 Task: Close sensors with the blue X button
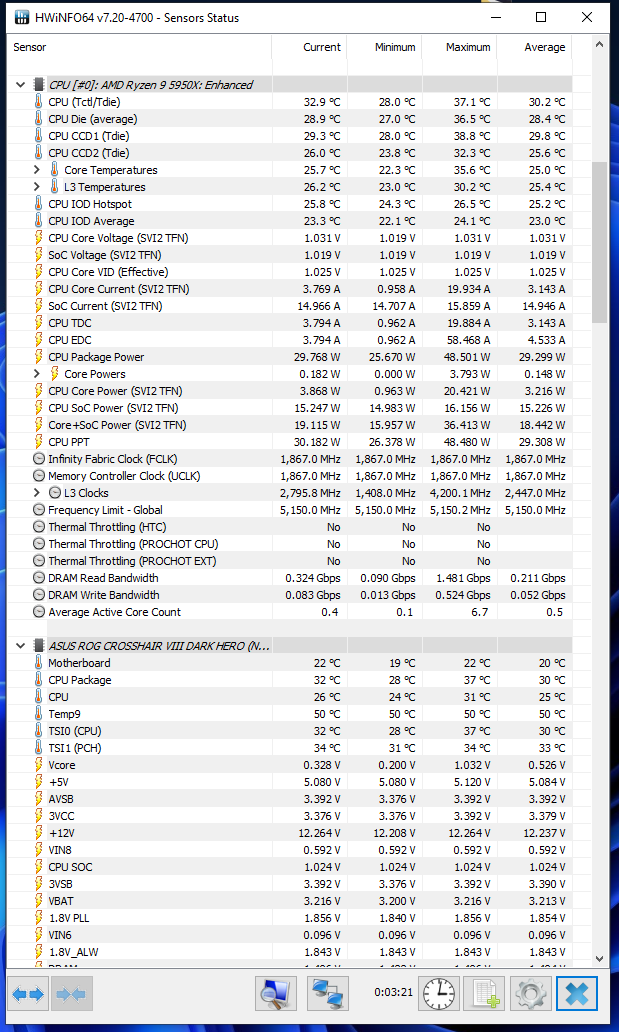click(x=577, y=994)
